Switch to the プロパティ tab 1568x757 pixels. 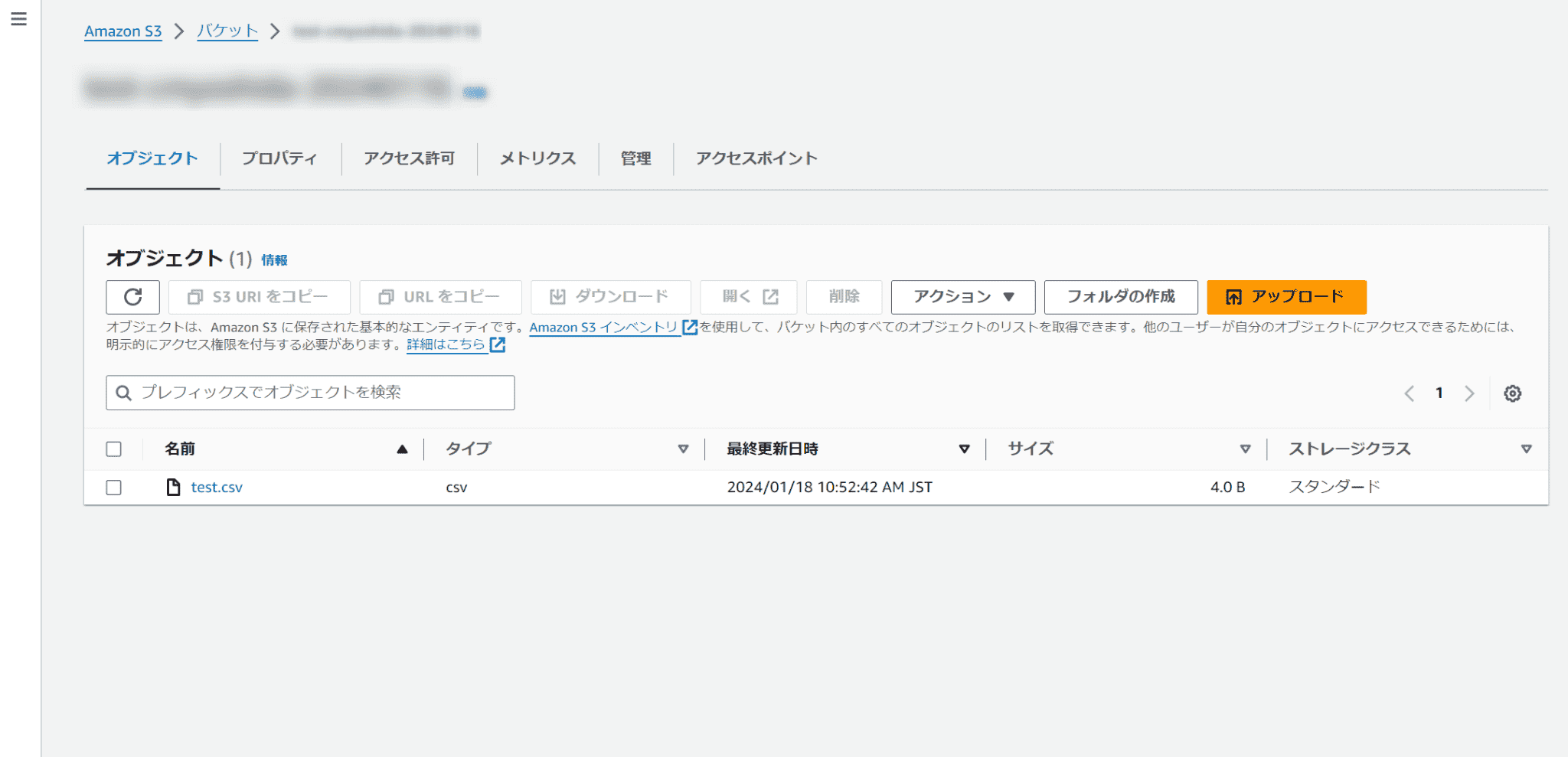pyautogui.click(x=279, y=158)
